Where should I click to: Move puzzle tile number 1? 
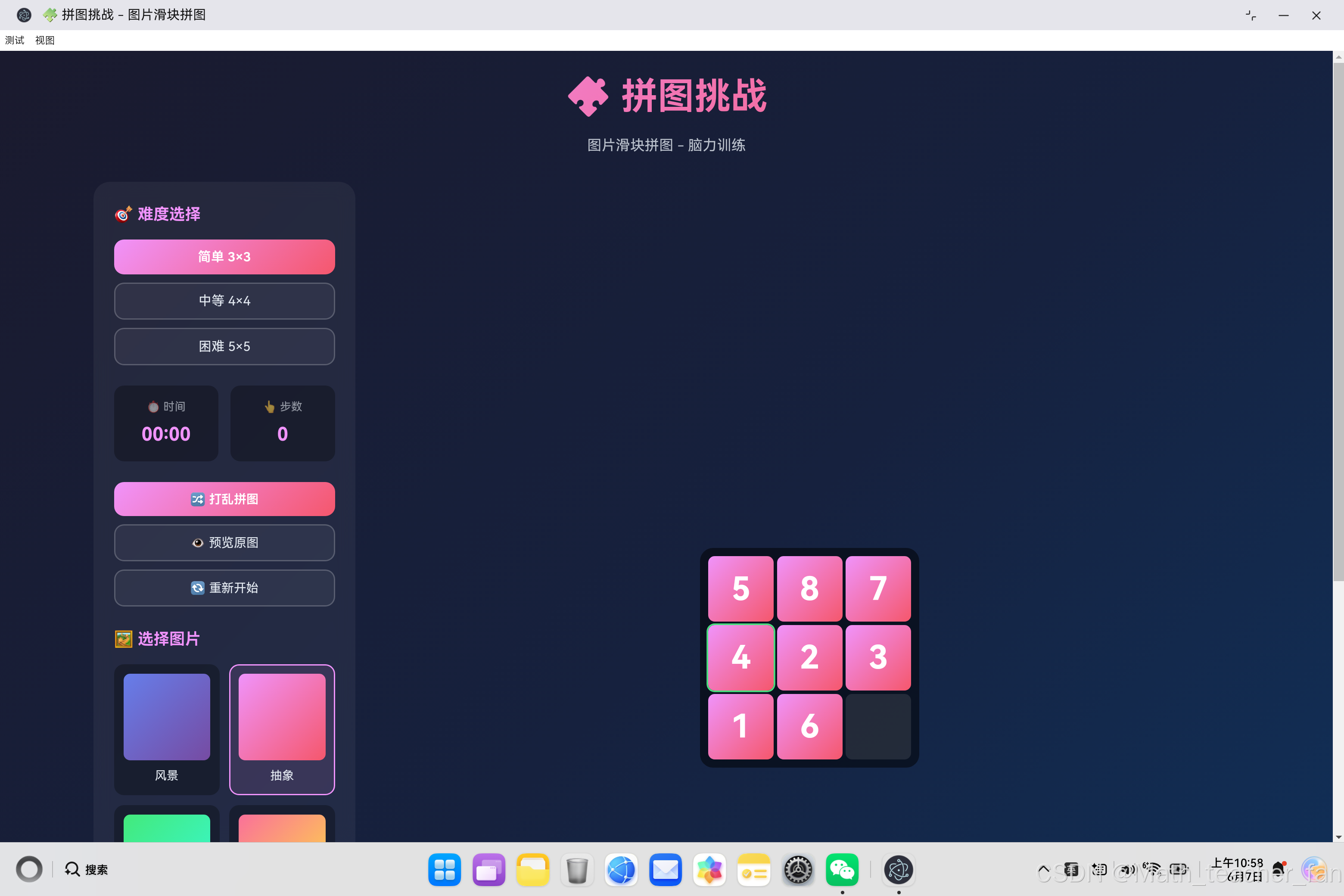(740, 726)
